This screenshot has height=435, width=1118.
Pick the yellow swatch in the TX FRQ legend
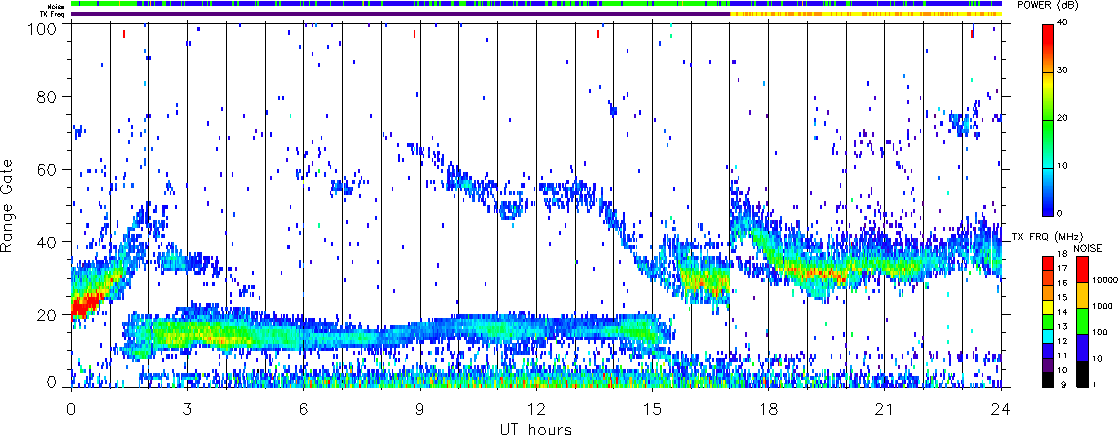(x=1047, y=308)
